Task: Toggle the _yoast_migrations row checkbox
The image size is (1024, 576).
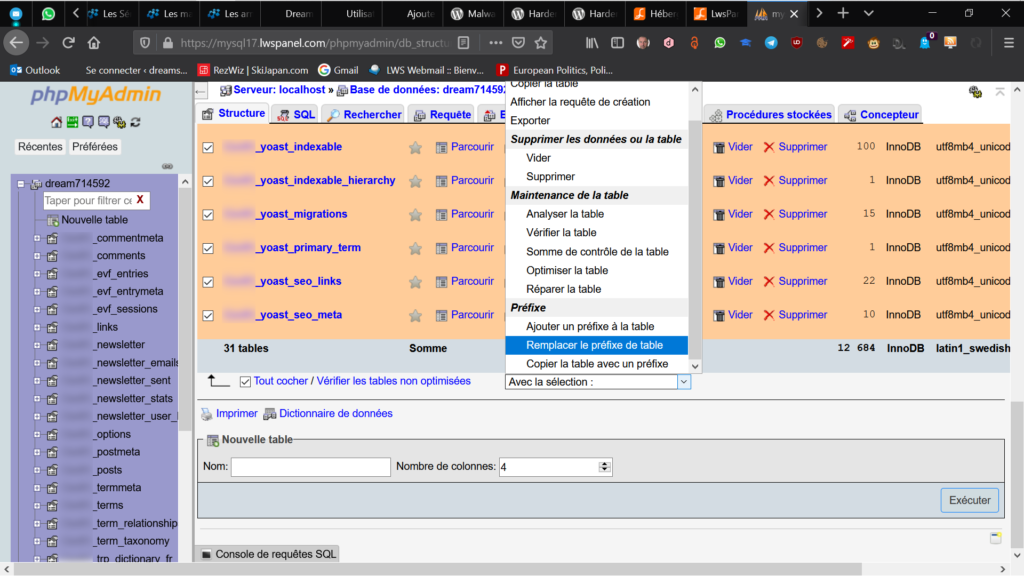Action: (x=208, y=215)
